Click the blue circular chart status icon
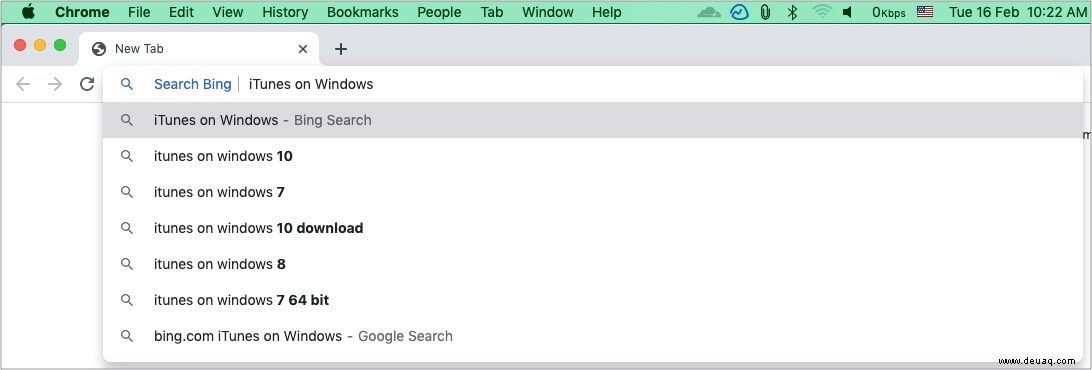 click(x=739, y=12)
